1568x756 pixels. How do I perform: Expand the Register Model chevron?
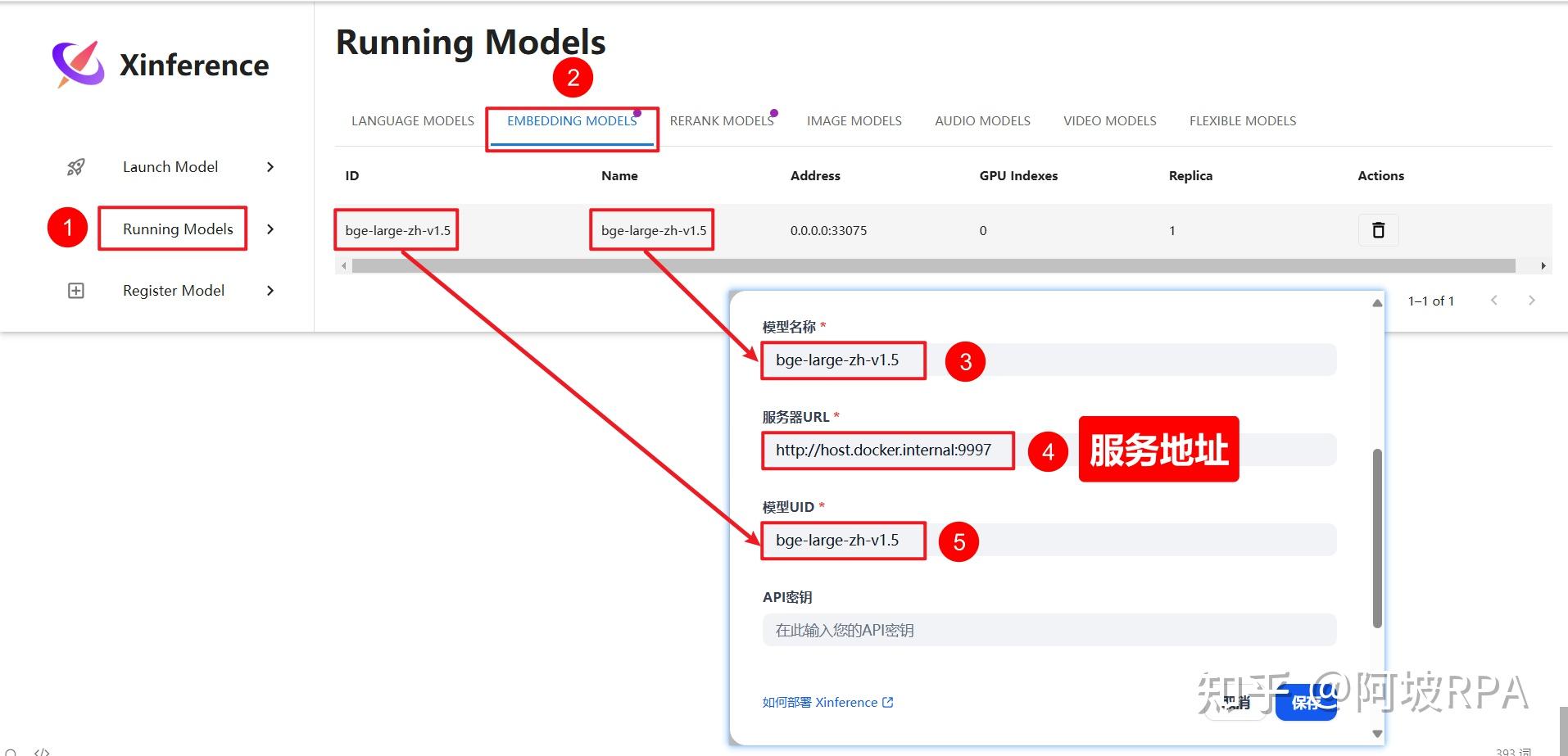click(x=270, y=290)
